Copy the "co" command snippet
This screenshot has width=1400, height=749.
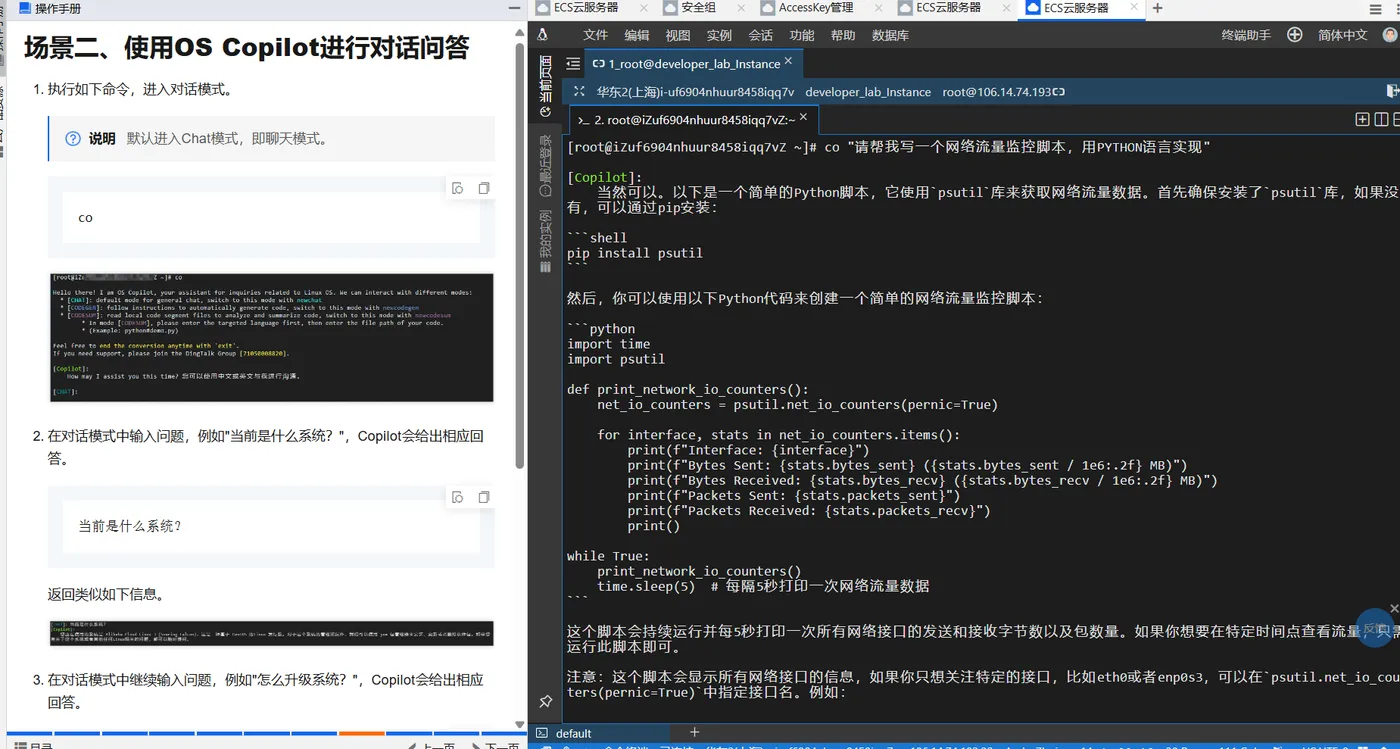click(484, 187)
